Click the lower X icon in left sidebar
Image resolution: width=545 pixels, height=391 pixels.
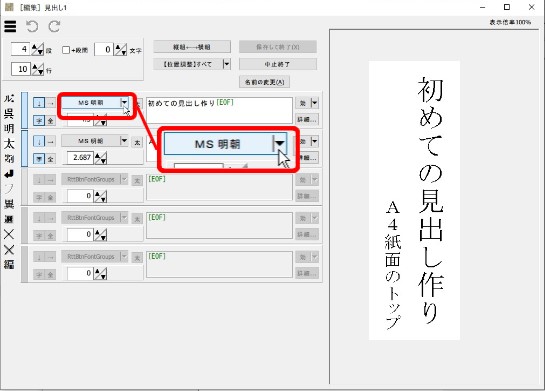9,250
